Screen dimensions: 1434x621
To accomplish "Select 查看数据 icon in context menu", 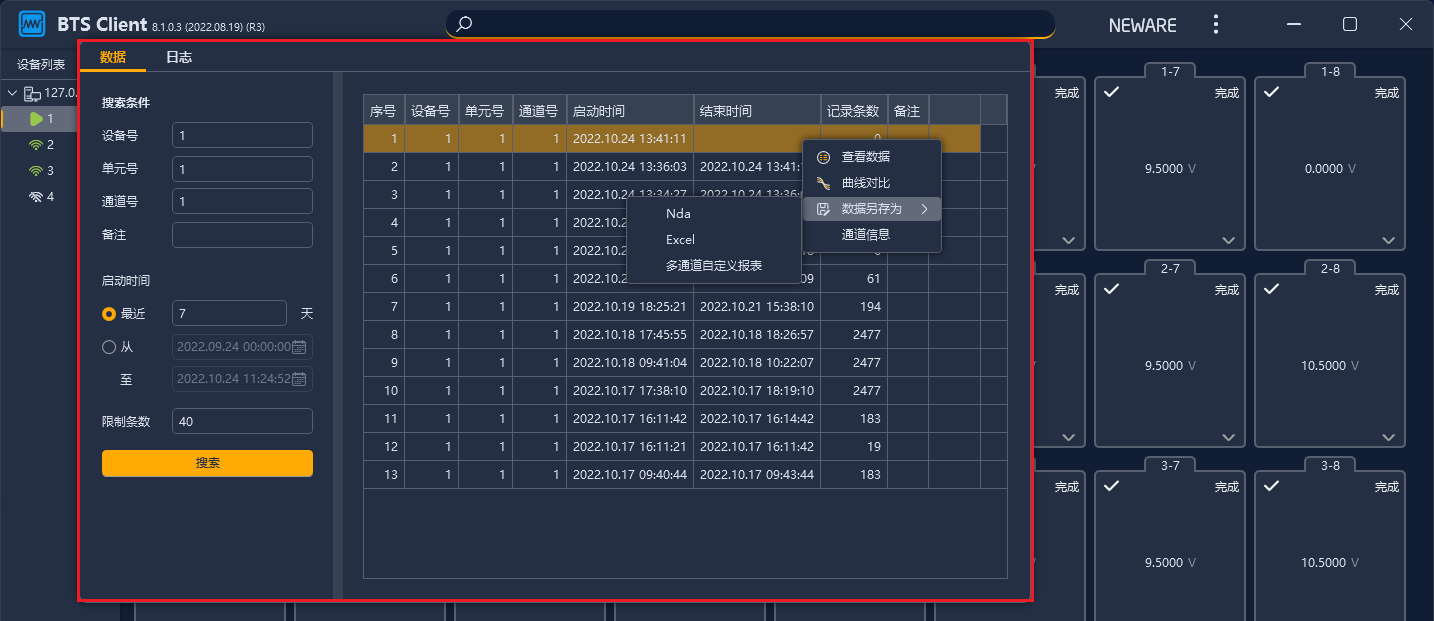I will [x=824, y=157].
